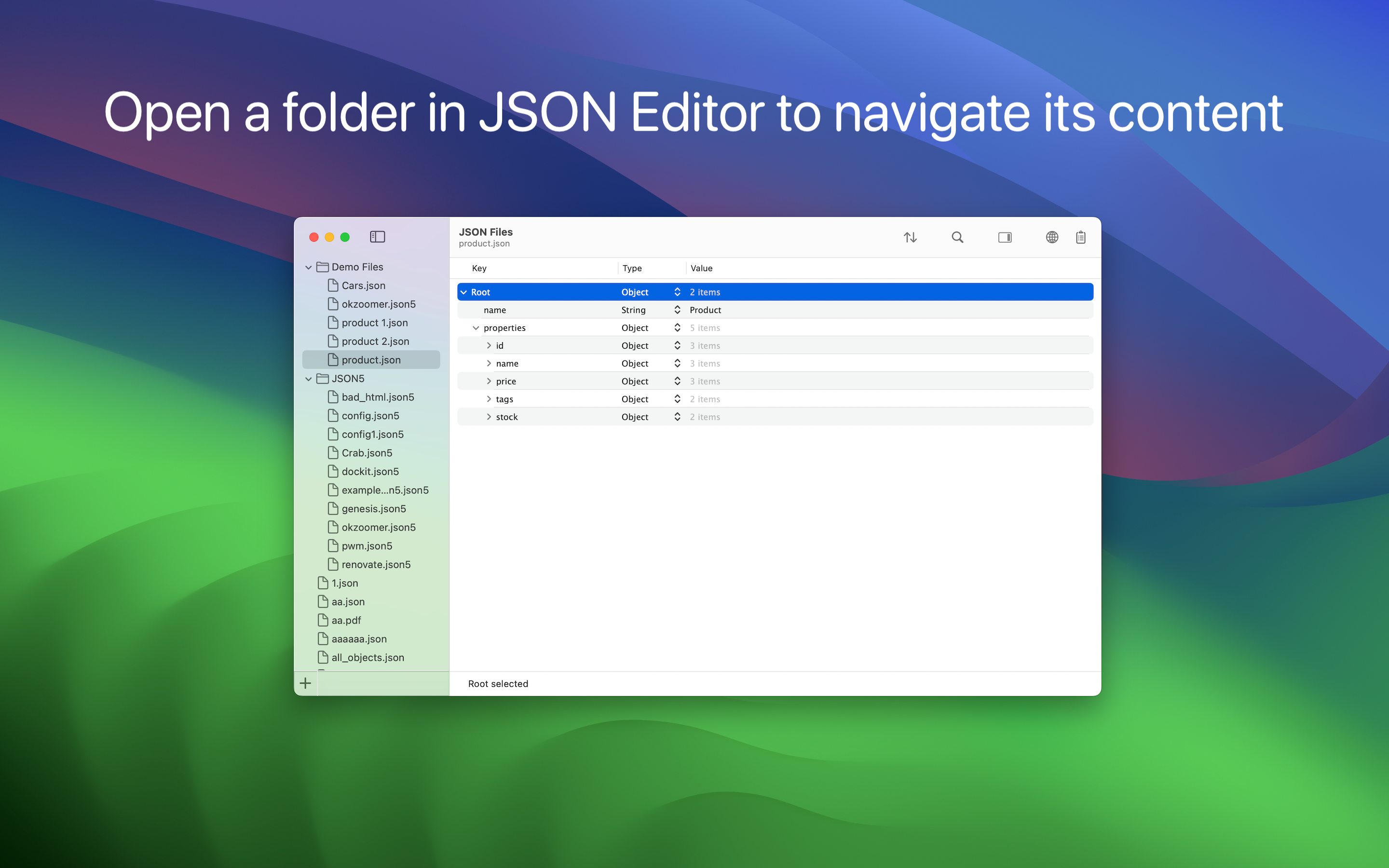Screen dimensions: 1389x868
Task: Select the aa.pdf file icon
Action: click(x=323, y=620)
